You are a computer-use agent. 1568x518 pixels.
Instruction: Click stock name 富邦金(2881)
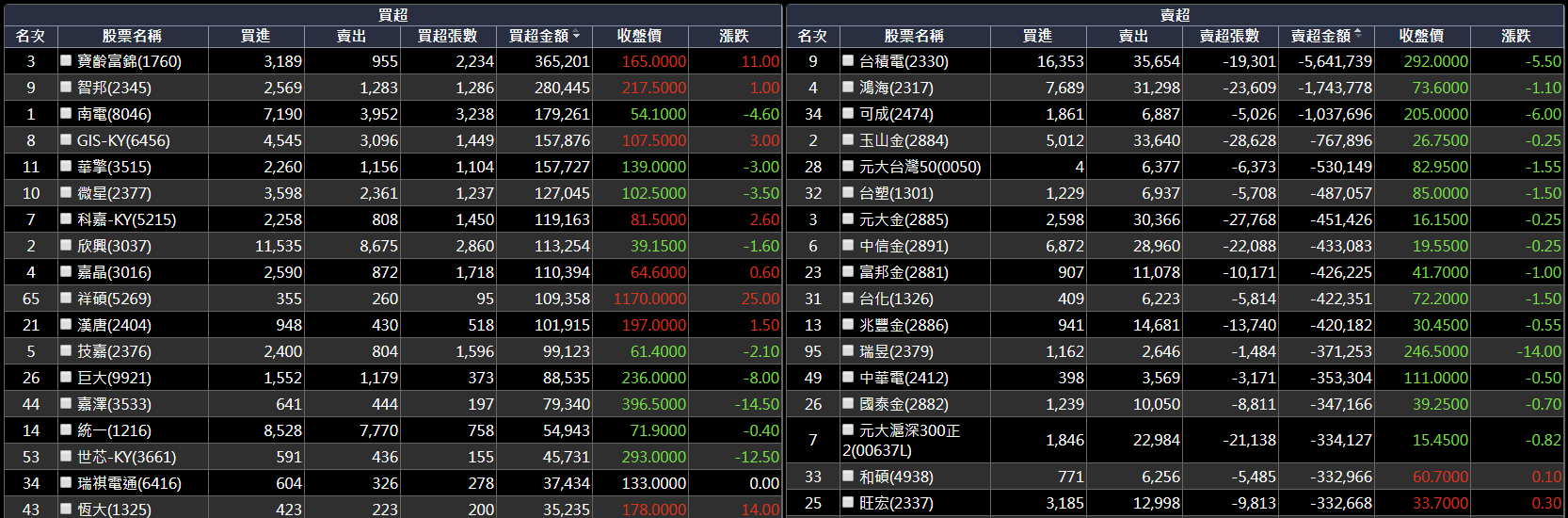(x=904, y=272)
